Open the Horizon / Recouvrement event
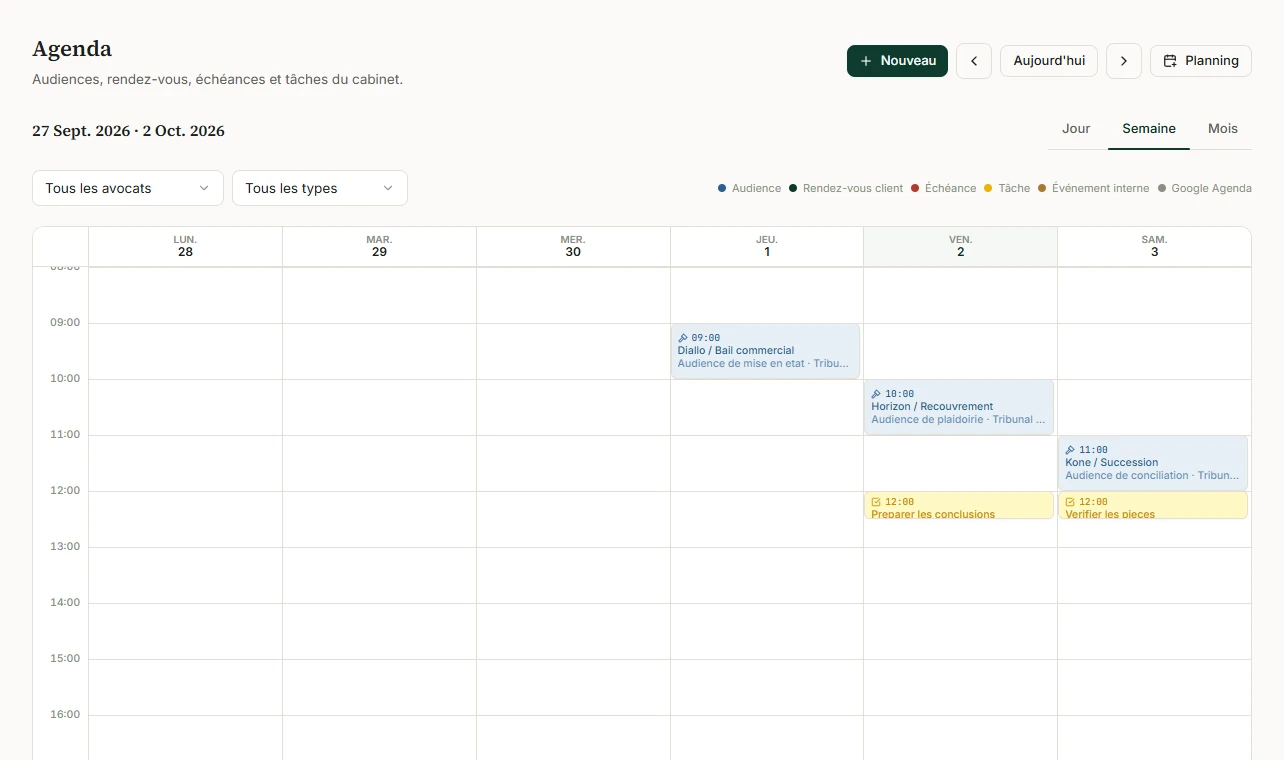Viewport: 1284px width, 760px height. [959, 407]
